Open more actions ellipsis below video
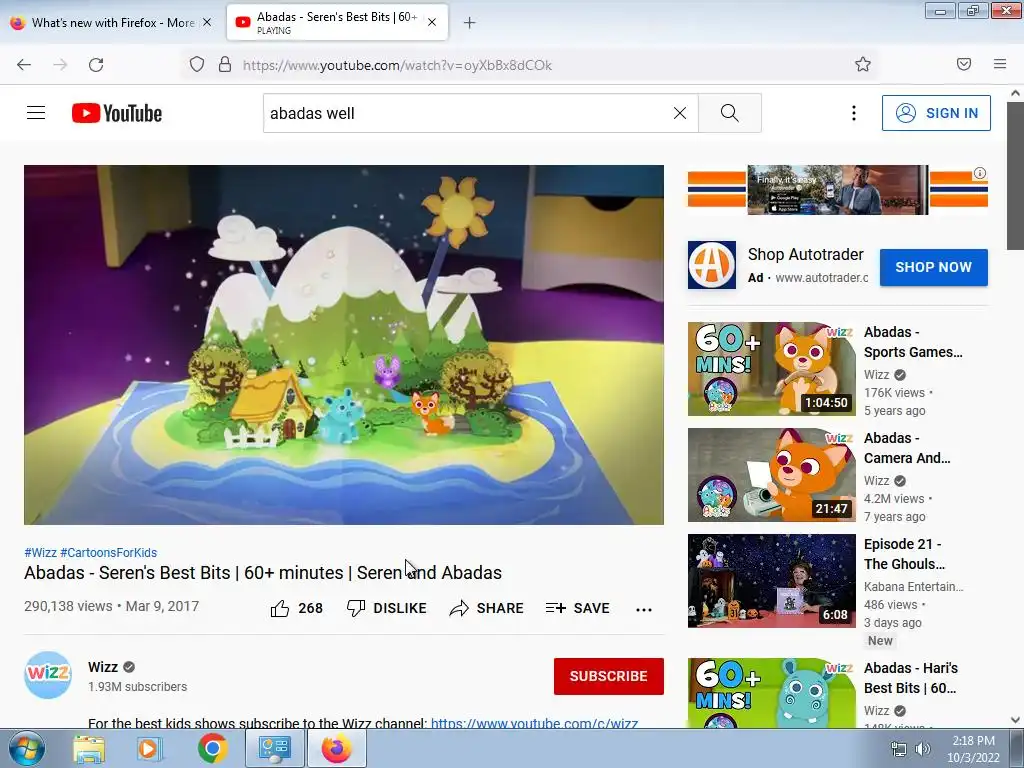The image size is (1024, 768). (x=644, y=609)
